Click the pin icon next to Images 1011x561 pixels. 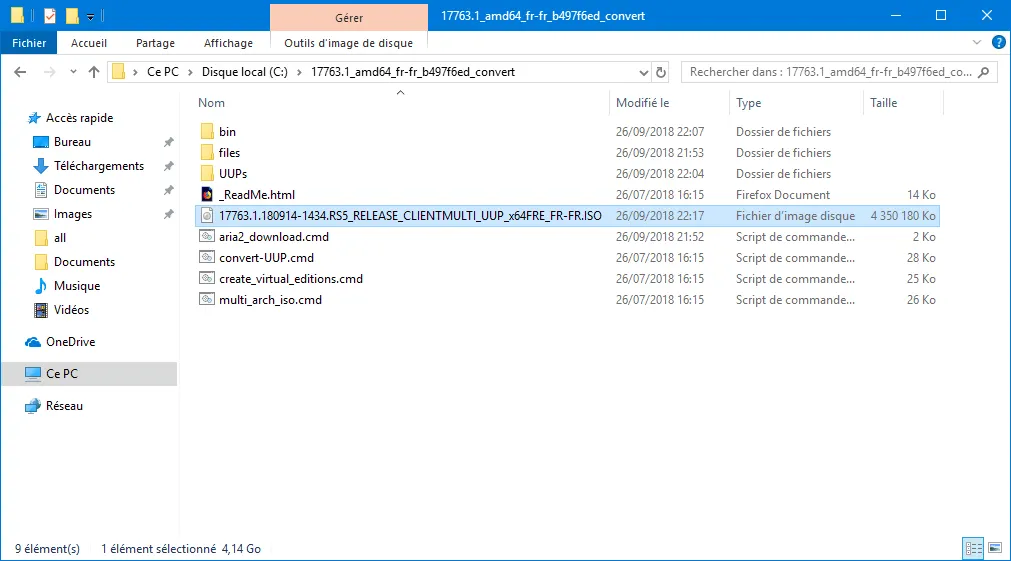click(x=168, y=214)
